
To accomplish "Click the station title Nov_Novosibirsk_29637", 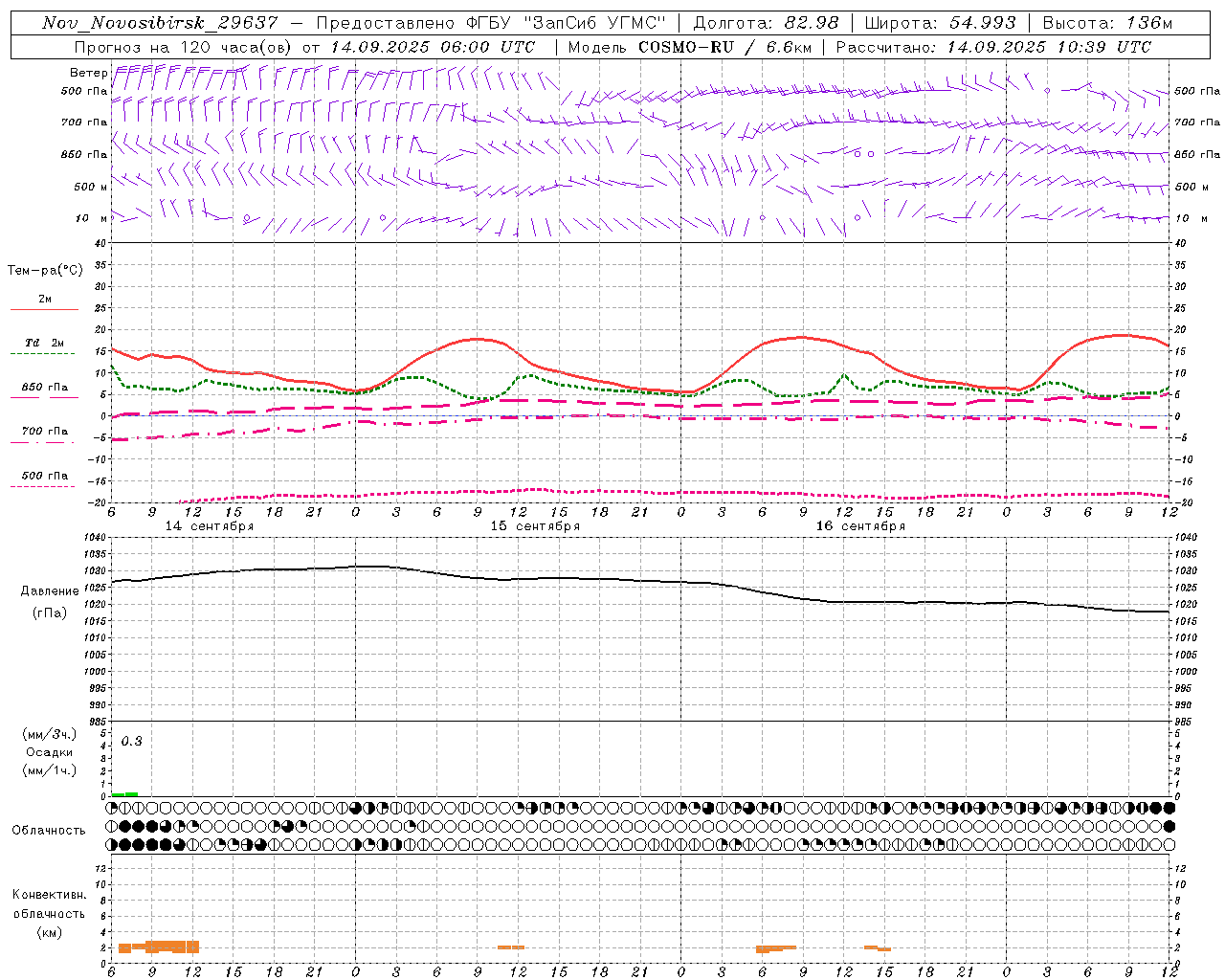I will 160,23.
